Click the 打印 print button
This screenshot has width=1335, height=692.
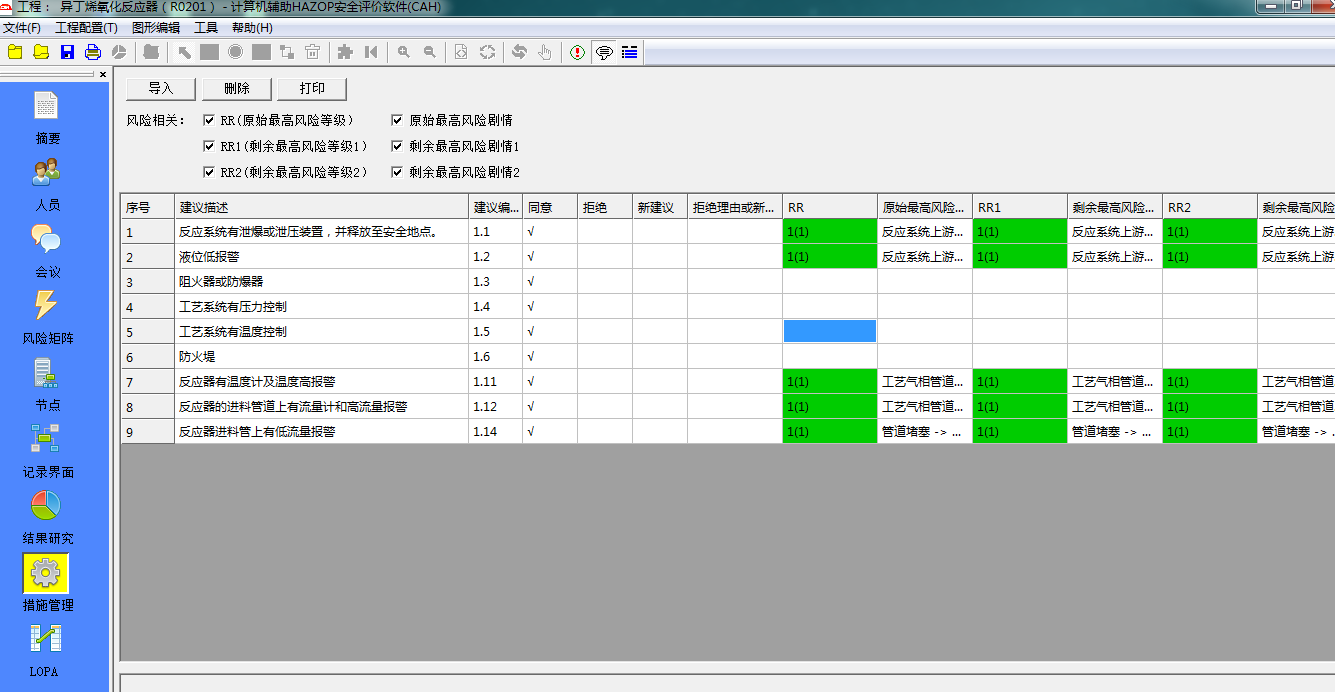click(312, 89)
